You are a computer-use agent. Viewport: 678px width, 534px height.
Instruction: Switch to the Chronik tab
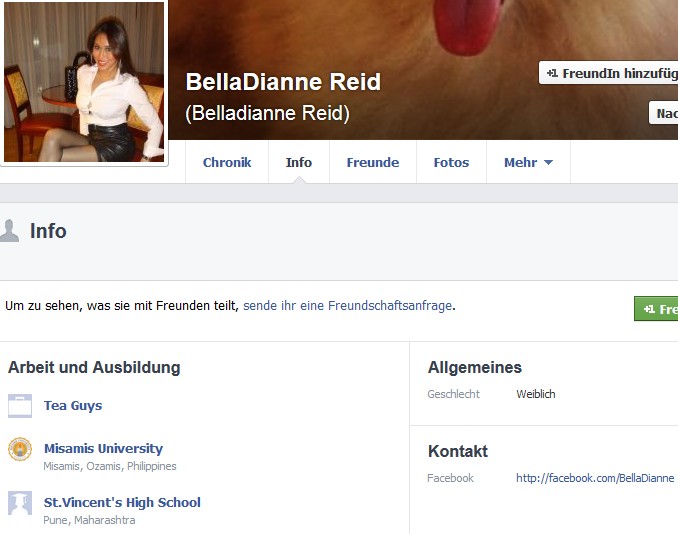tap(227, 162)
